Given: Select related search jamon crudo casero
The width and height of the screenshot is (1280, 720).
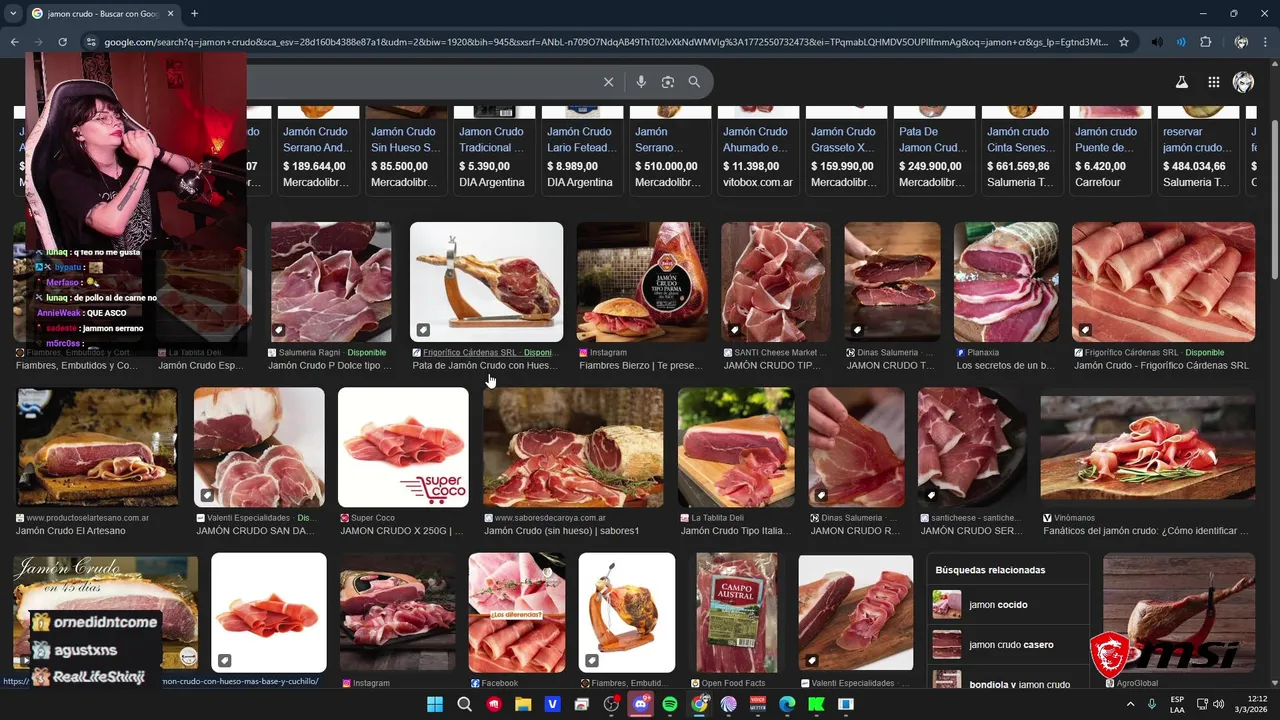Looking at the screenshot, I should tap(1007, 645).
